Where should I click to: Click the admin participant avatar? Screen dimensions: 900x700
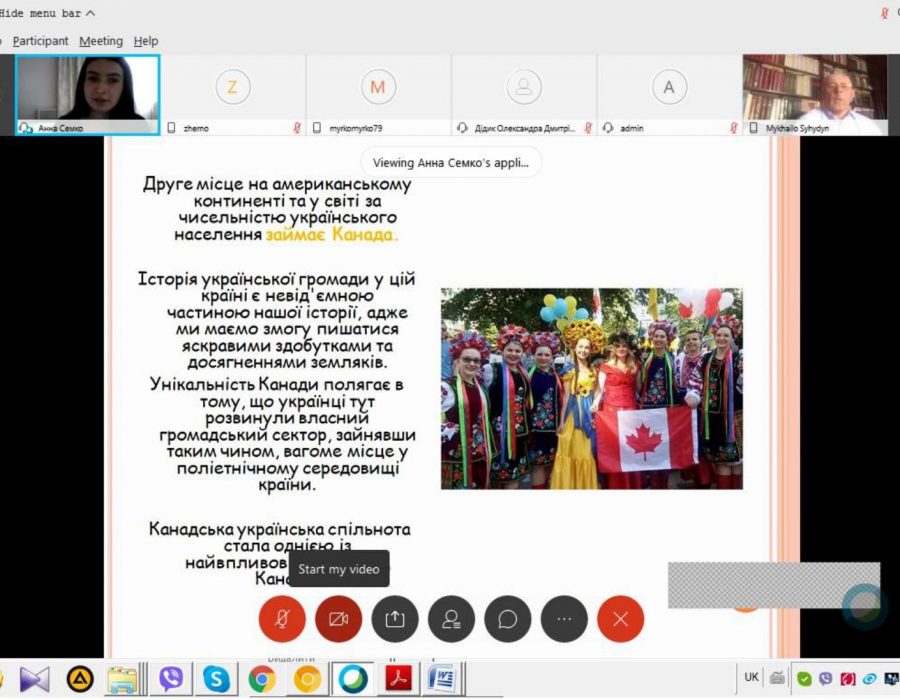(x=669, y=87)
